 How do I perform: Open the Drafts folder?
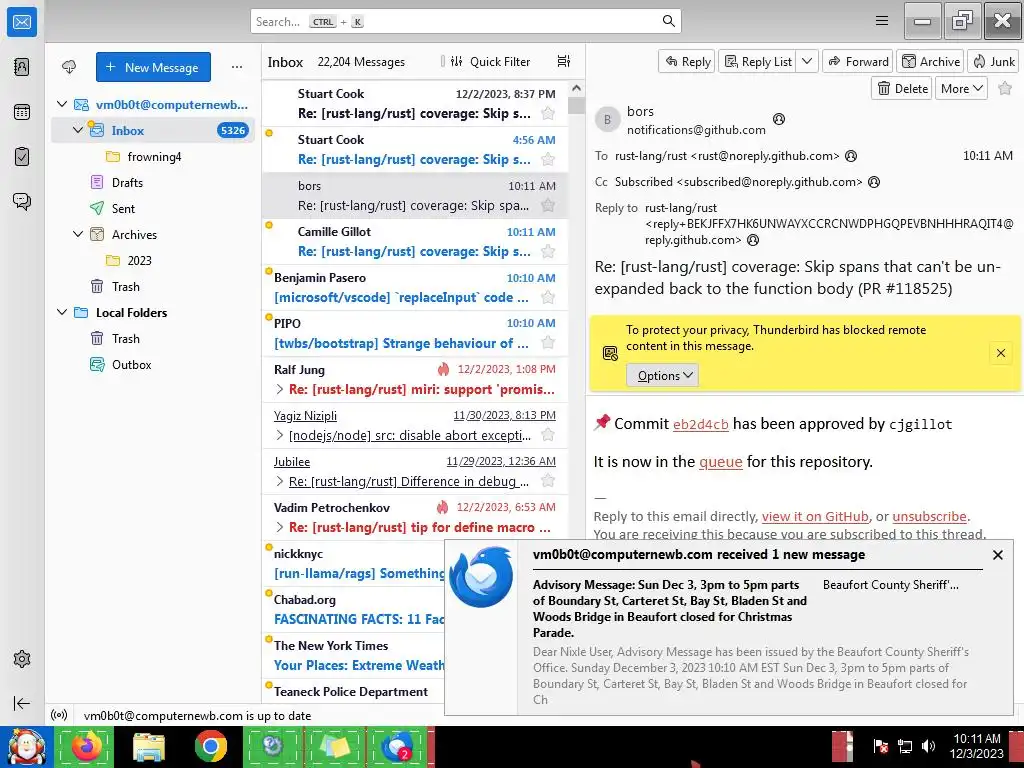(x=127, y=182)
